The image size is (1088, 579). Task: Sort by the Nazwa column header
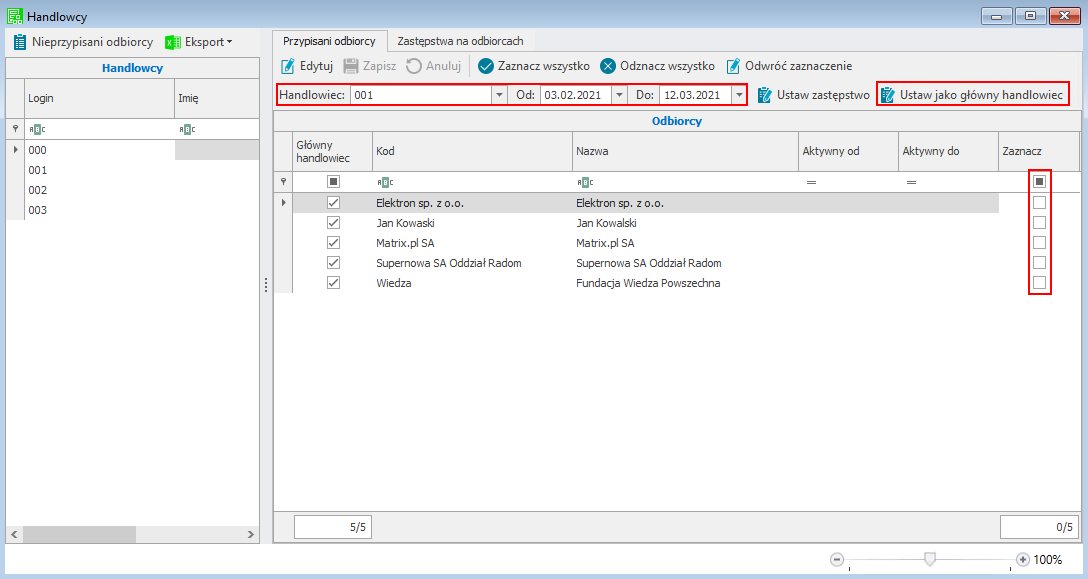coord(684,151)
